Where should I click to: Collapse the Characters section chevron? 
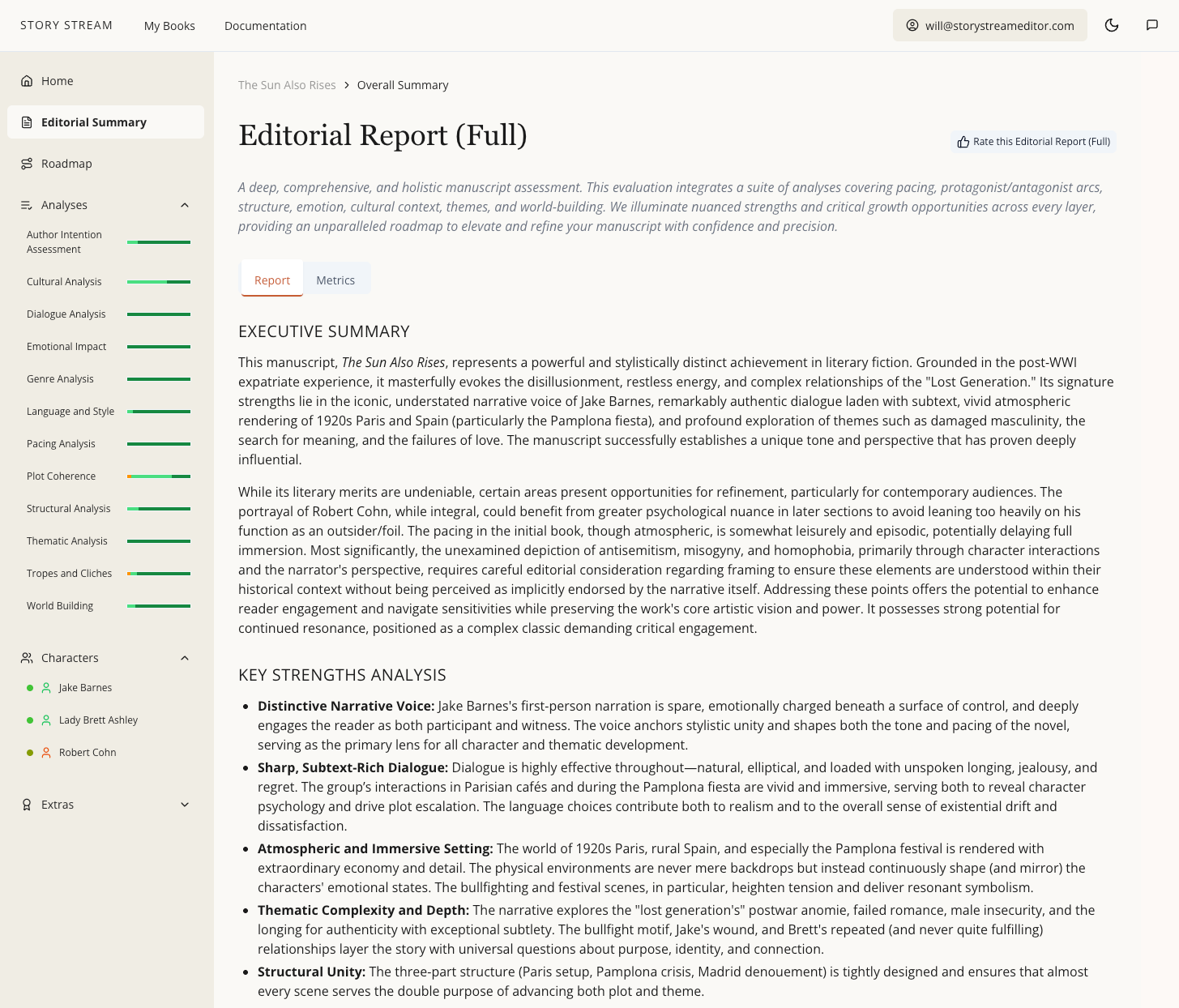(x=185, y=658)
